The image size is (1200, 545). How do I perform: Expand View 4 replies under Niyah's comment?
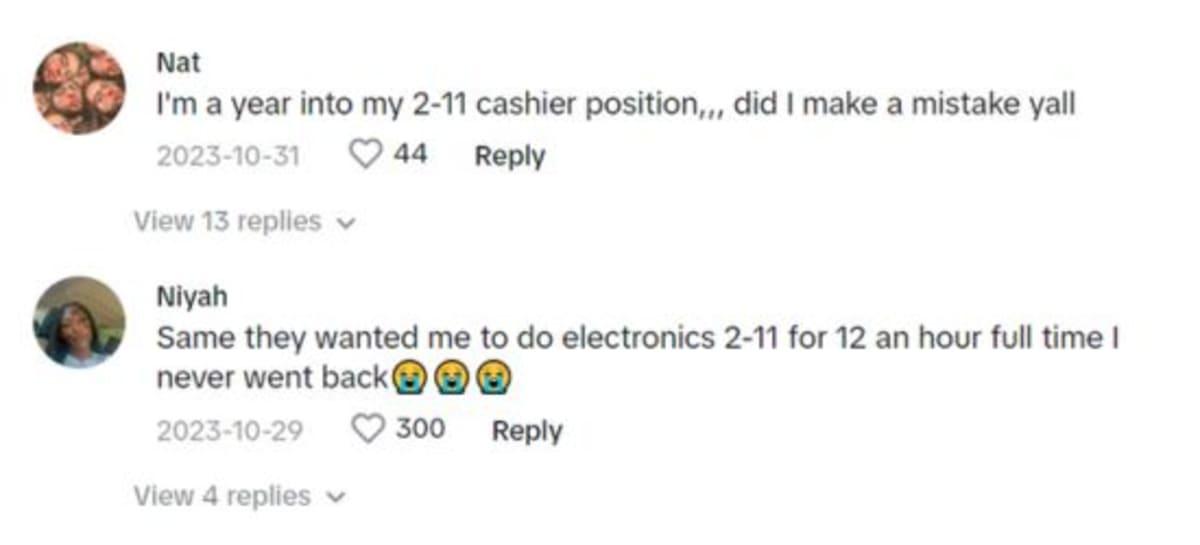click(x=222, y=496)
